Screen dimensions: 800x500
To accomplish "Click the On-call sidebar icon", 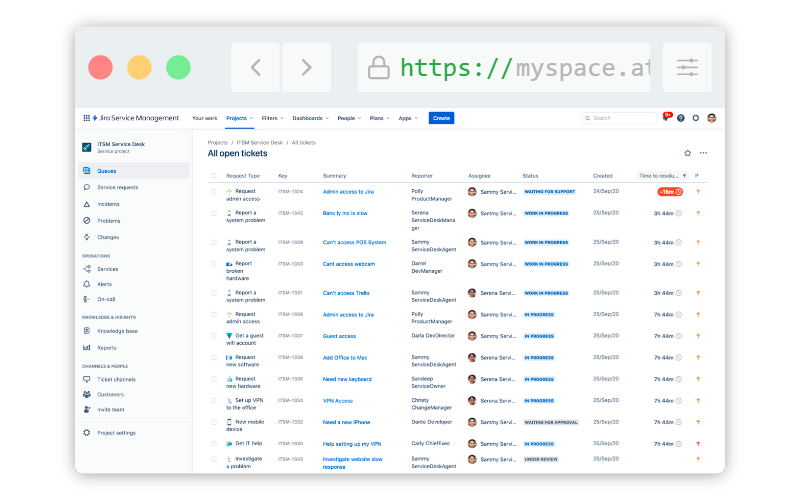I will (87, 299).
